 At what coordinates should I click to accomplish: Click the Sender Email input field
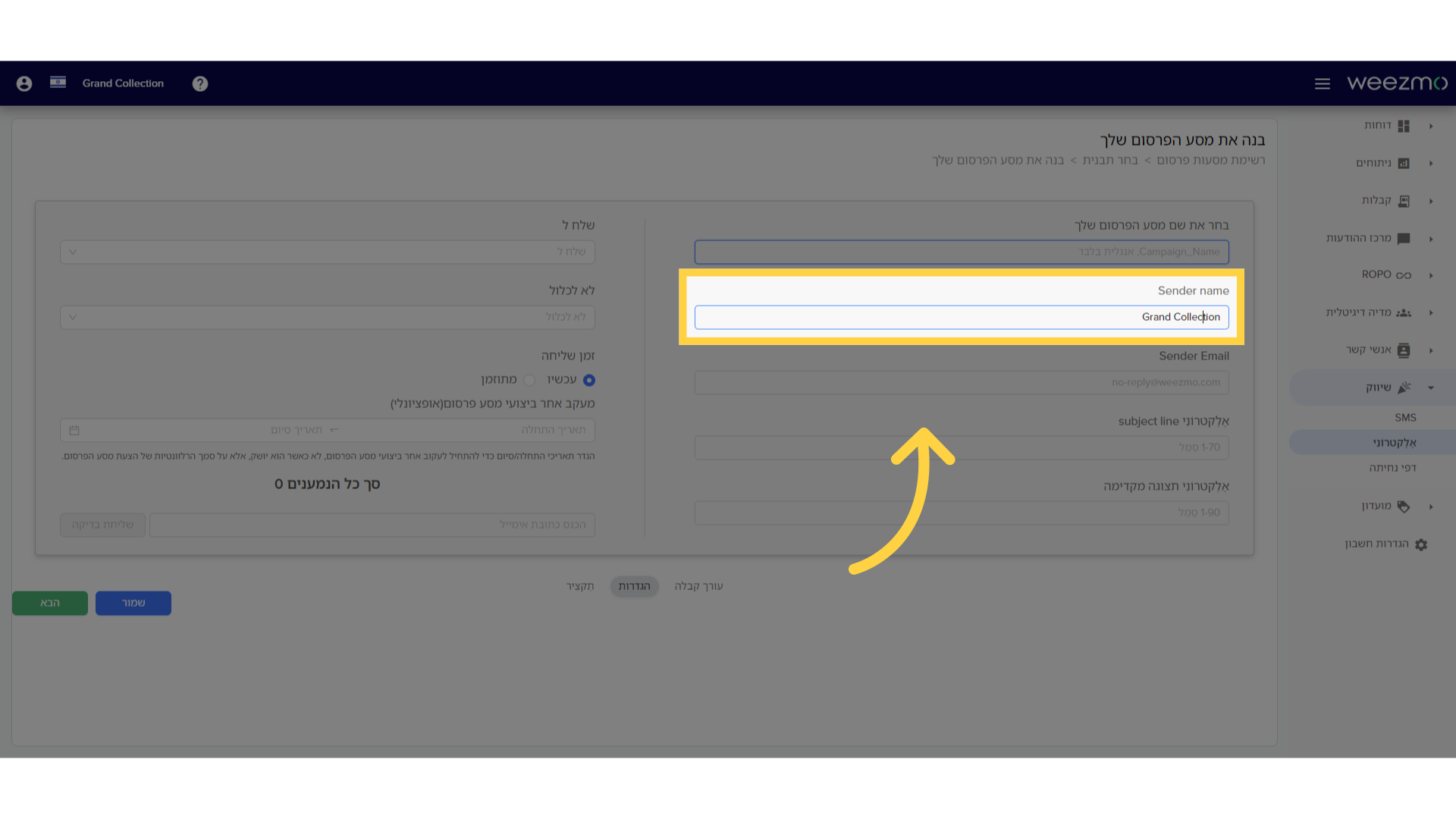point(962,382)
